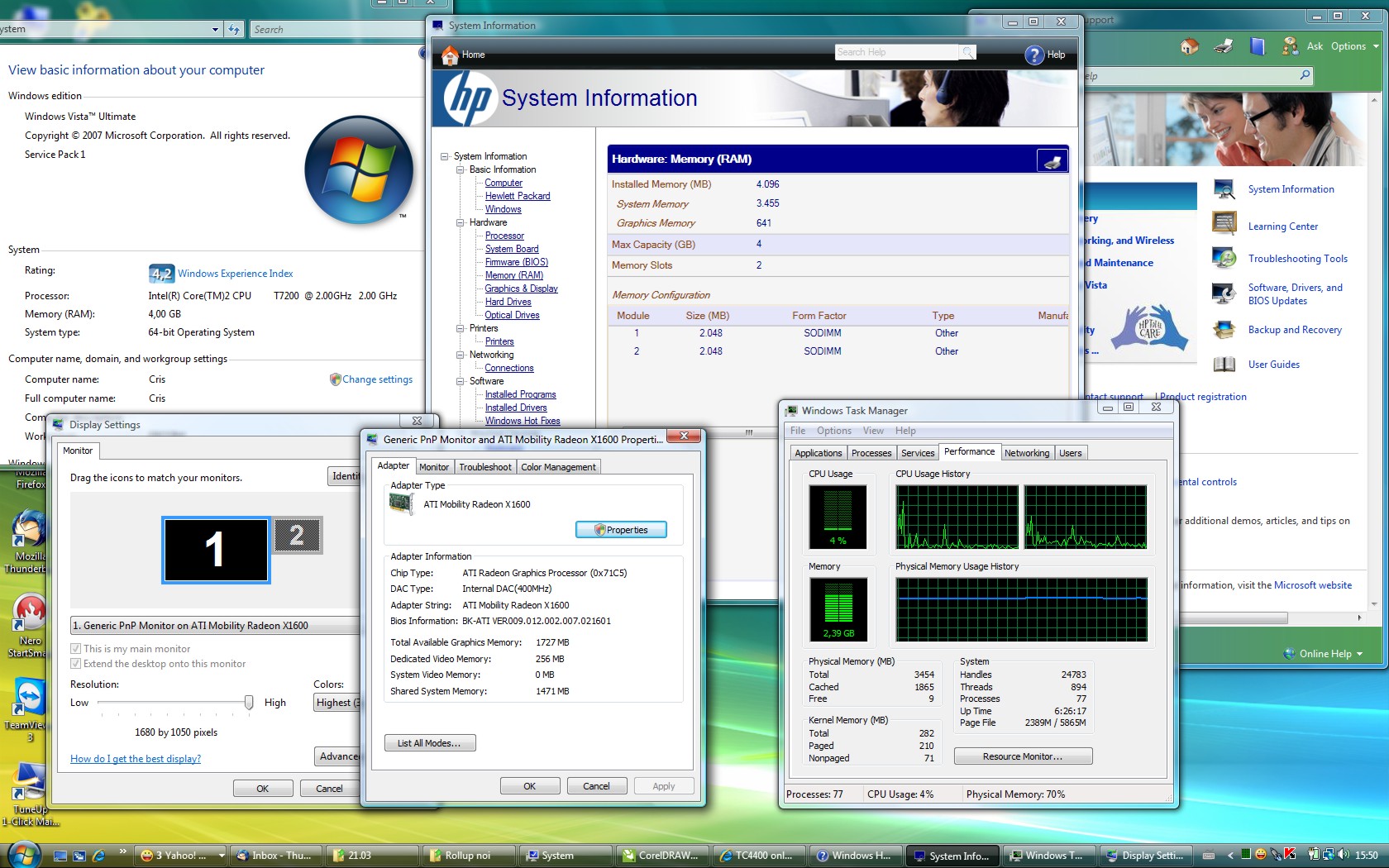The image size is (1389, 868).
Task: Select monitor 1 thumbnail in Display Settings
Action: pyautogui.click(x=216, y=550)
